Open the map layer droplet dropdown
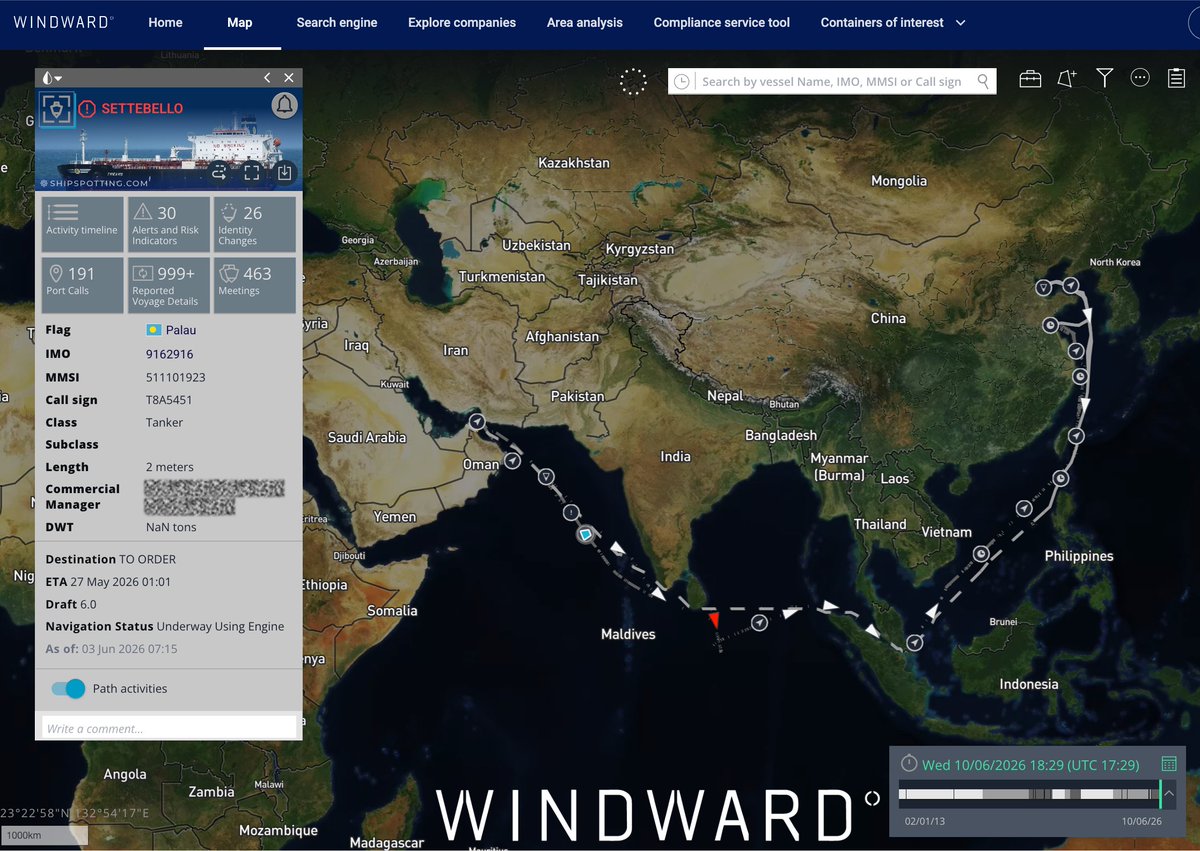This screenshot has height=851, width=1200. [52, 78]
